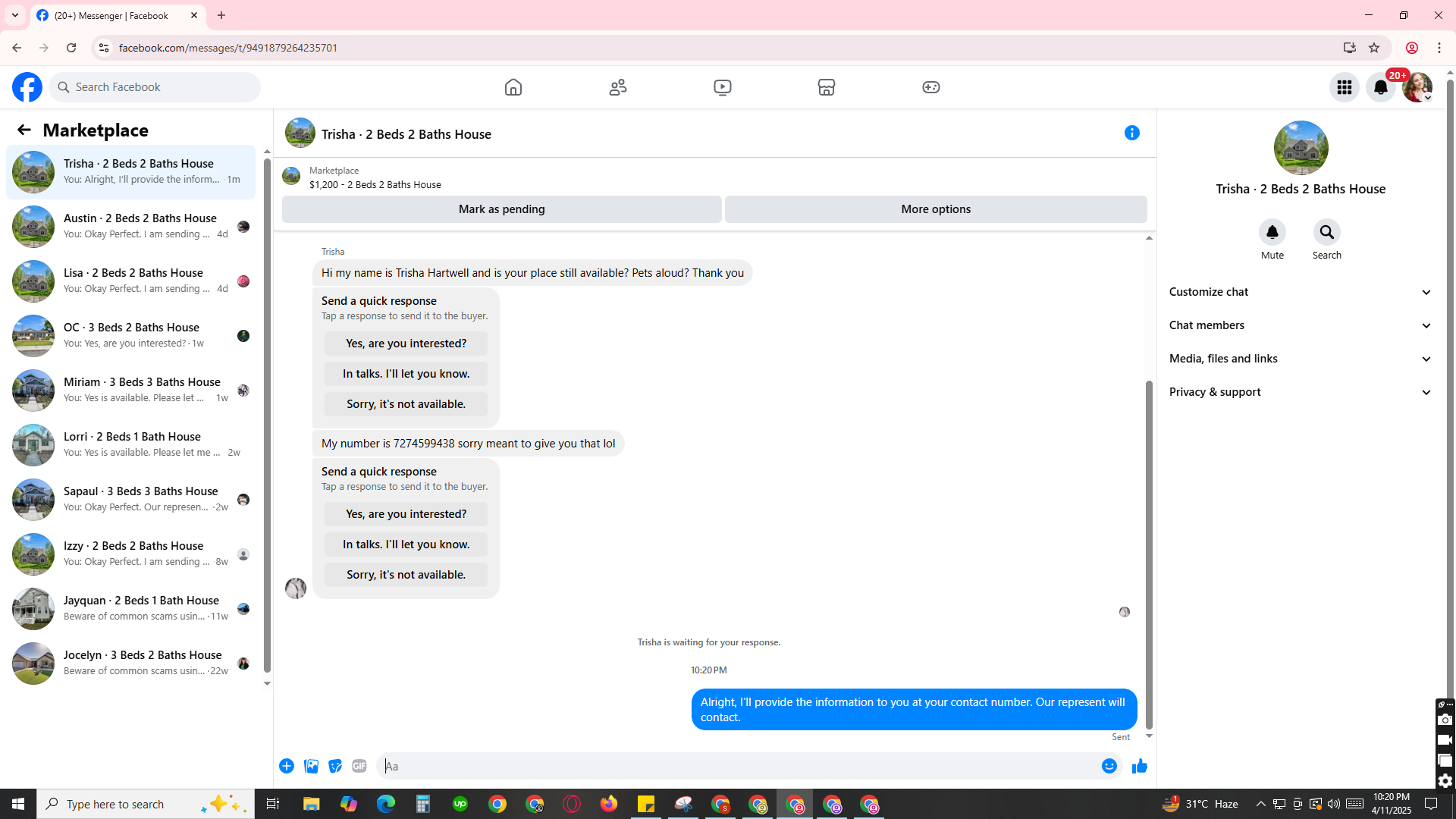Open Jayquan · 2 Beds 1 Bath House chat

(x=130, y=609)
